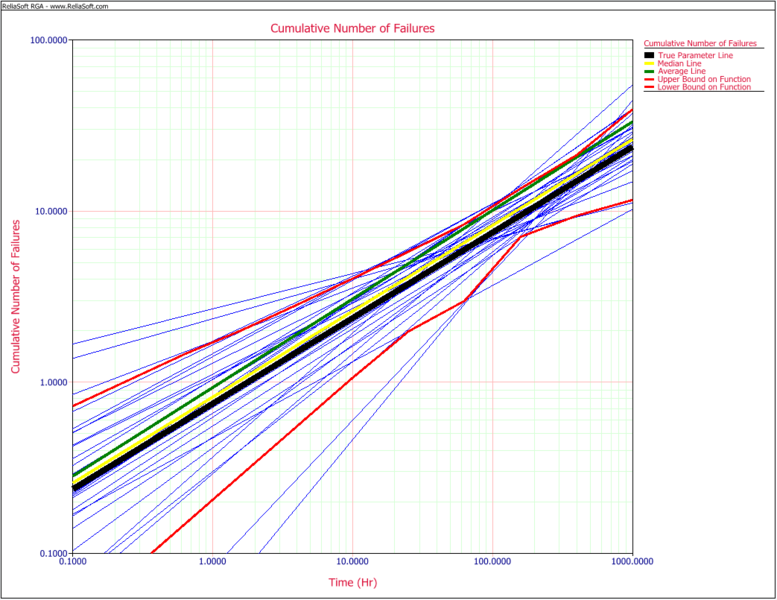Click the green Average Line legend swatch

coord(648,71)
